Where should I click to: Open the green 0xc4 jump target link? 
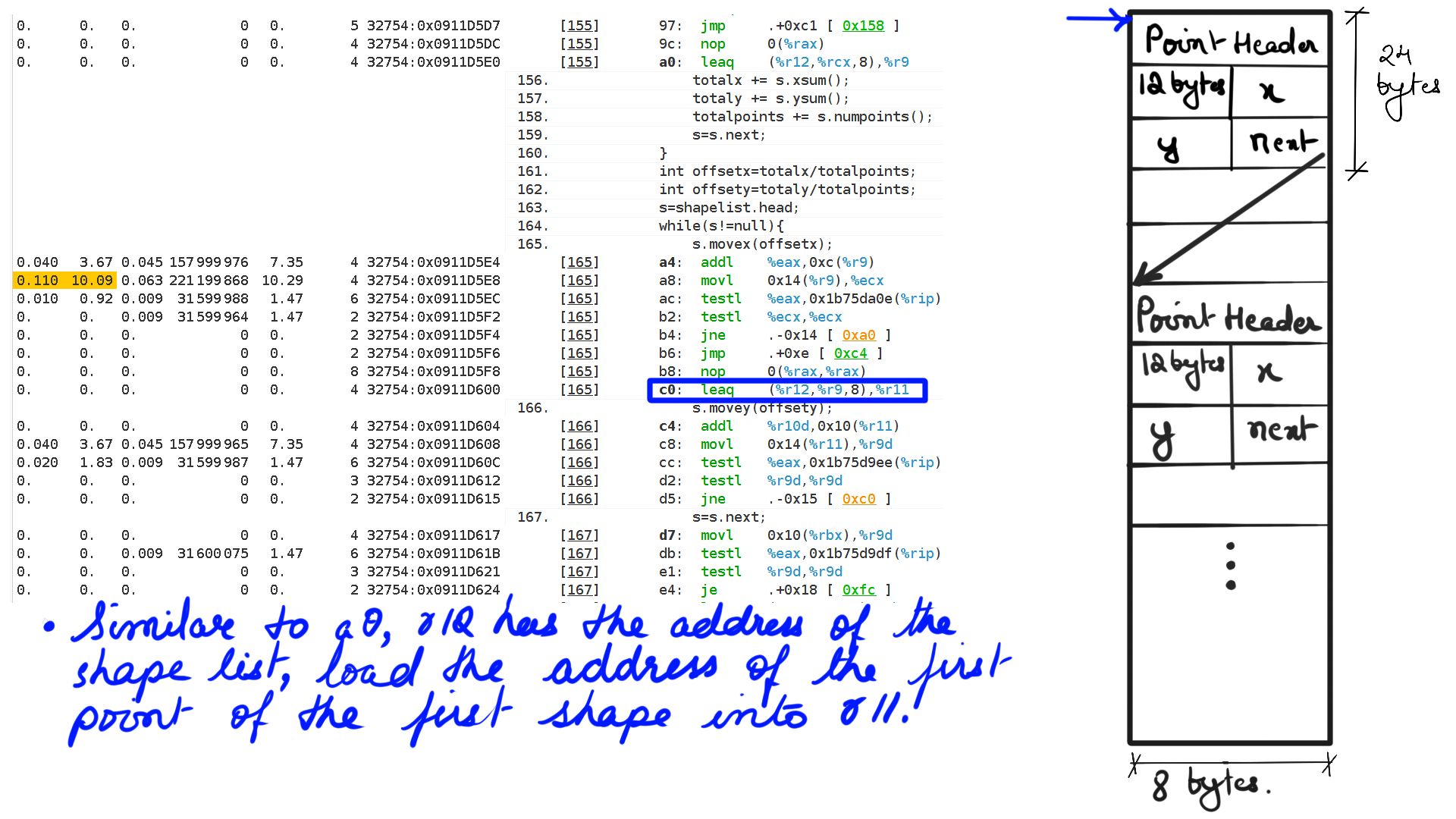click(x=850, y=353)
